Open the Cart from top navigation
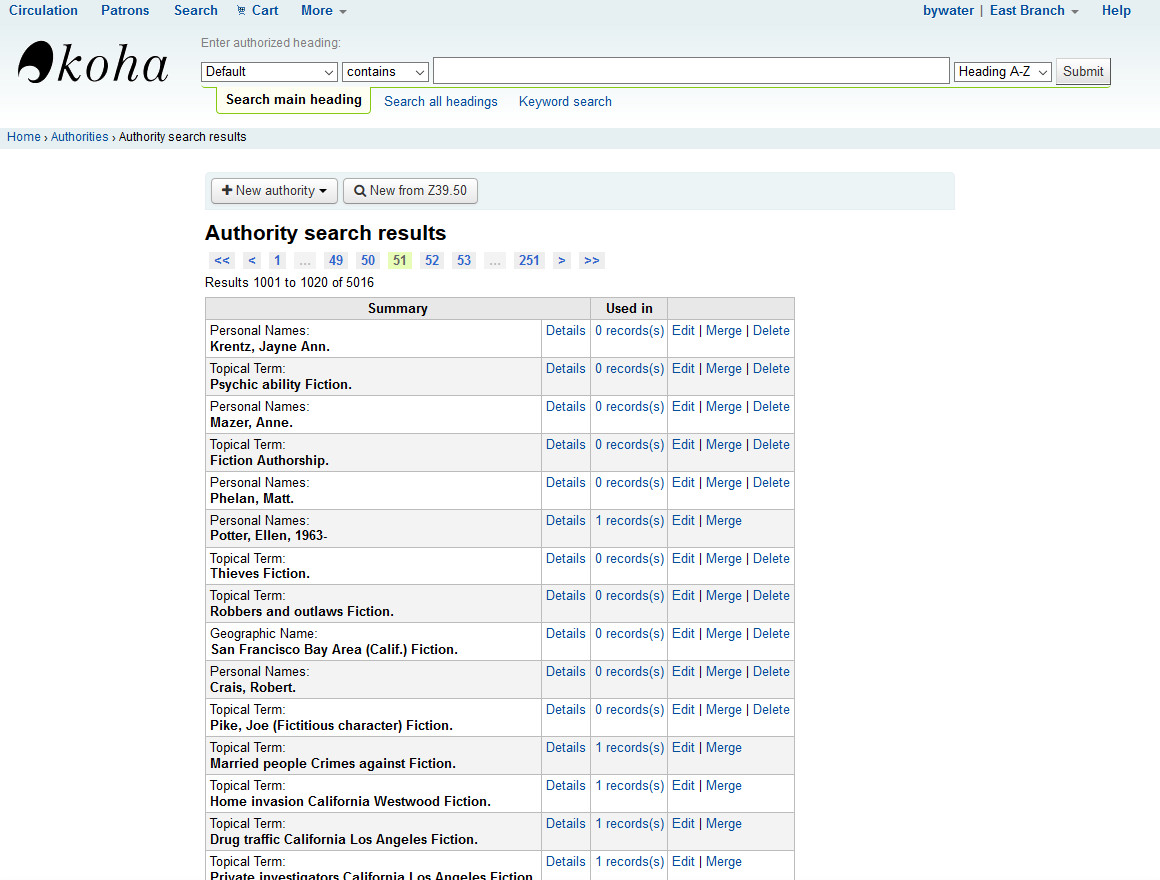Screen dimensions: 1160x880 click(x=258, y=11)
